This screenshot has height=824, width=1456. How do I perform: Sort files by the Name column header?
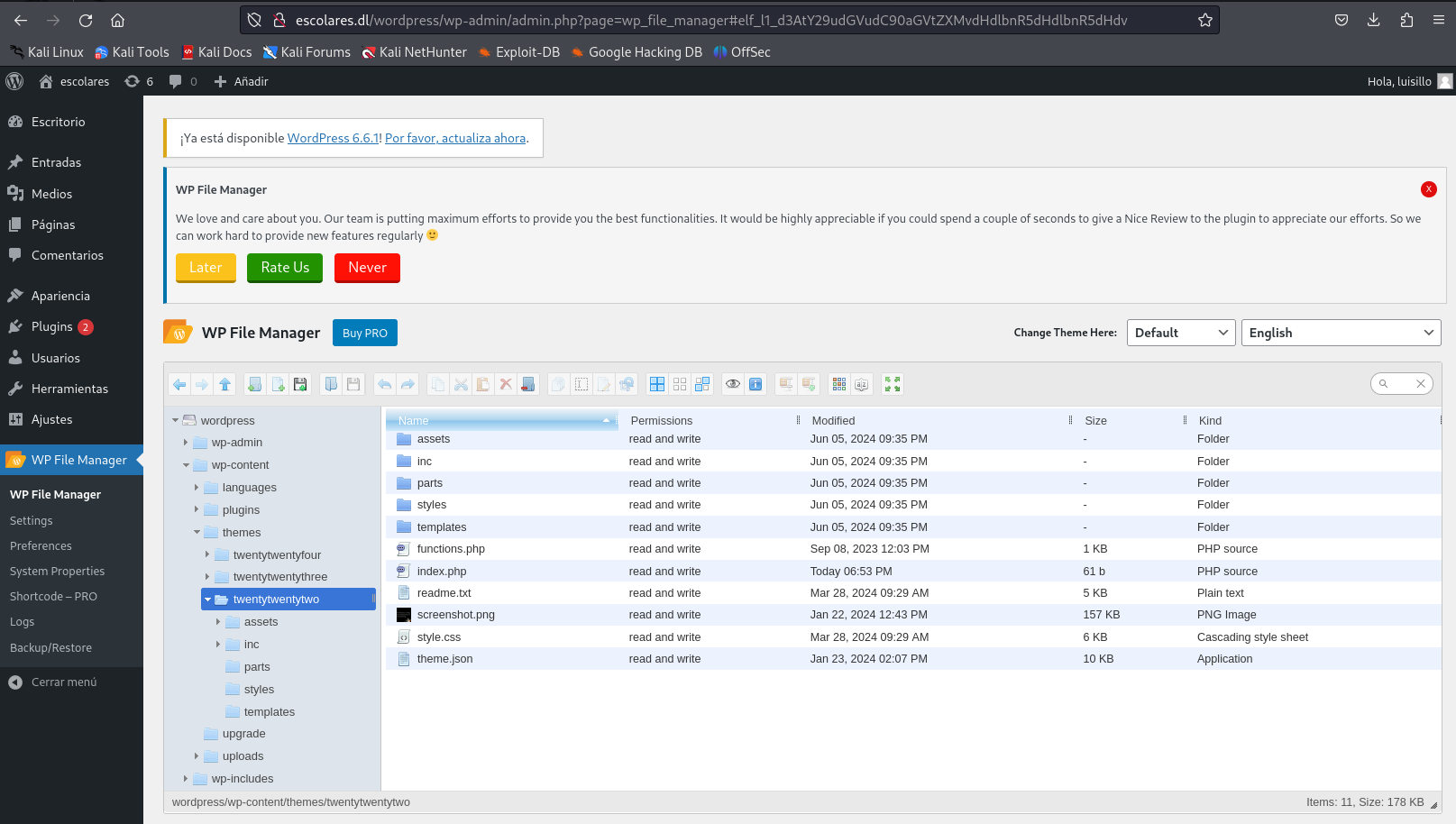pyautogui.click(x=501, y=420)
